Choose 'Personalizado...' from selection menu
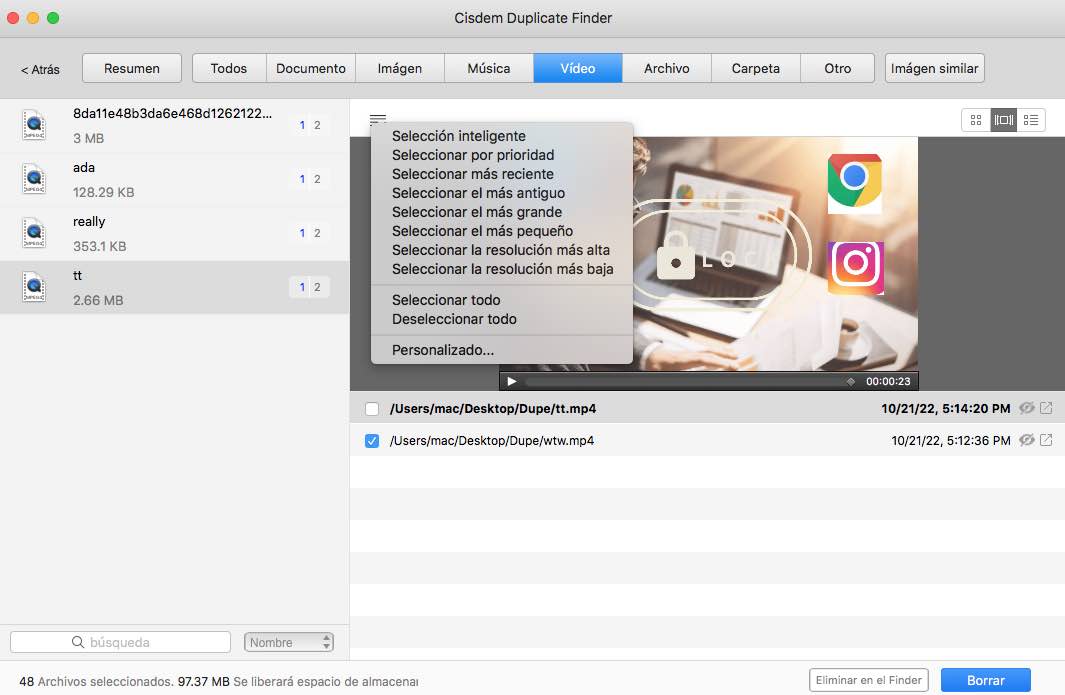The height and width of the screenshot is (695, 1065). click(x=442, y=350)
